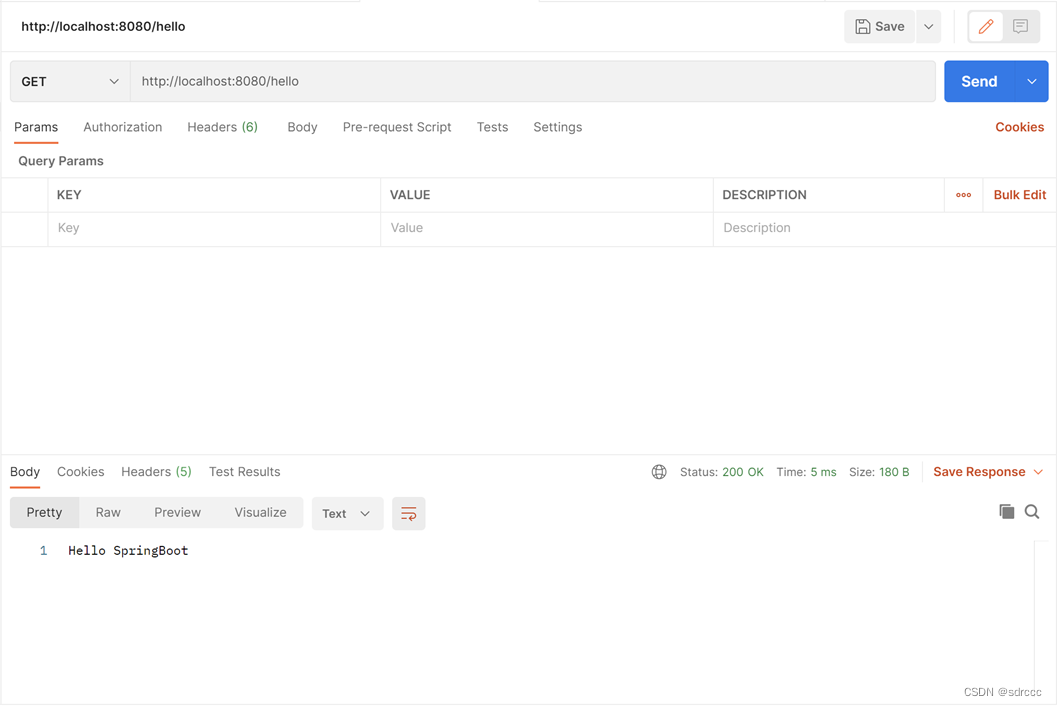Click Save Response
Screen dimensions: 1057x706
pyautogui.click(x=979, y=472)
